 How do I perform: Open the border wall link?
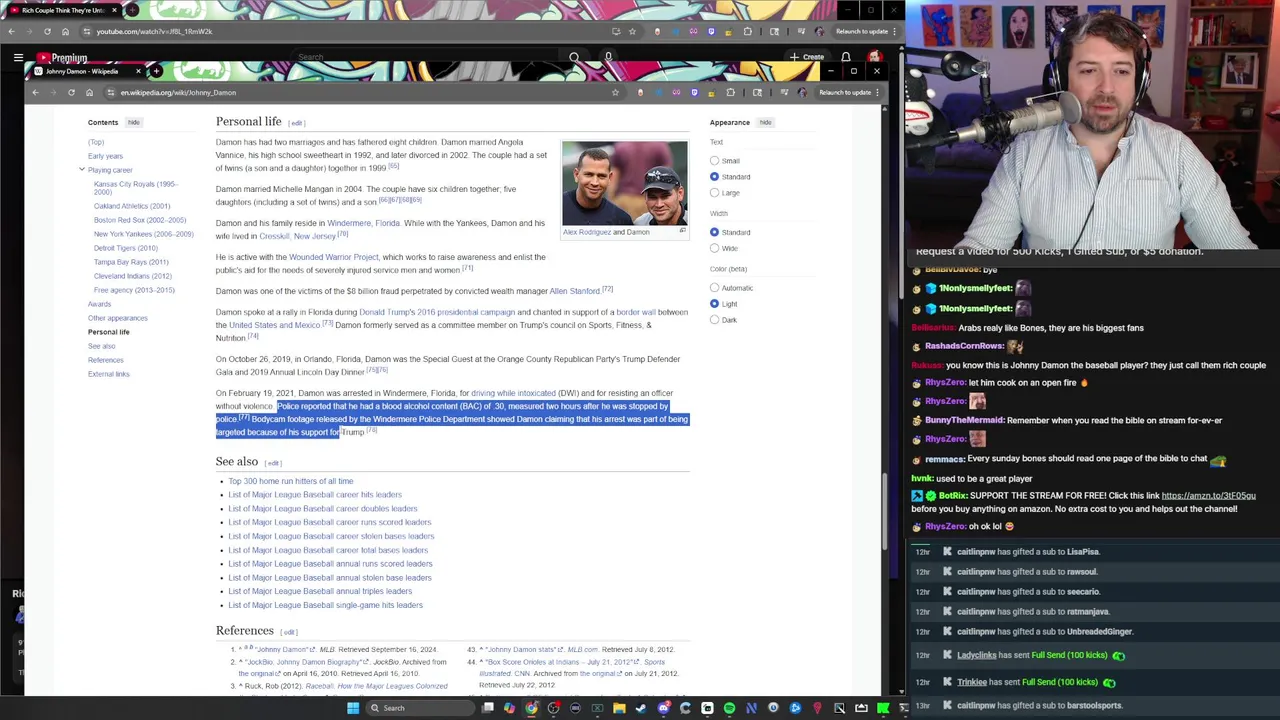(x=635, y=312)
